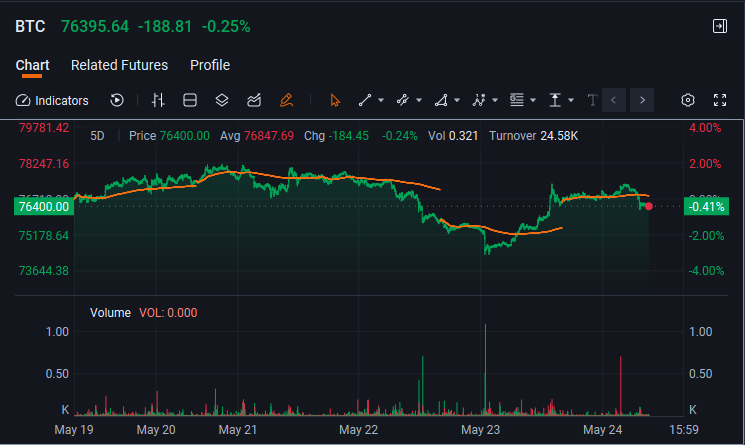Click the red last-price dot on the chart
This screenshot has width=745, height=445.
click(x=649, y=206)
